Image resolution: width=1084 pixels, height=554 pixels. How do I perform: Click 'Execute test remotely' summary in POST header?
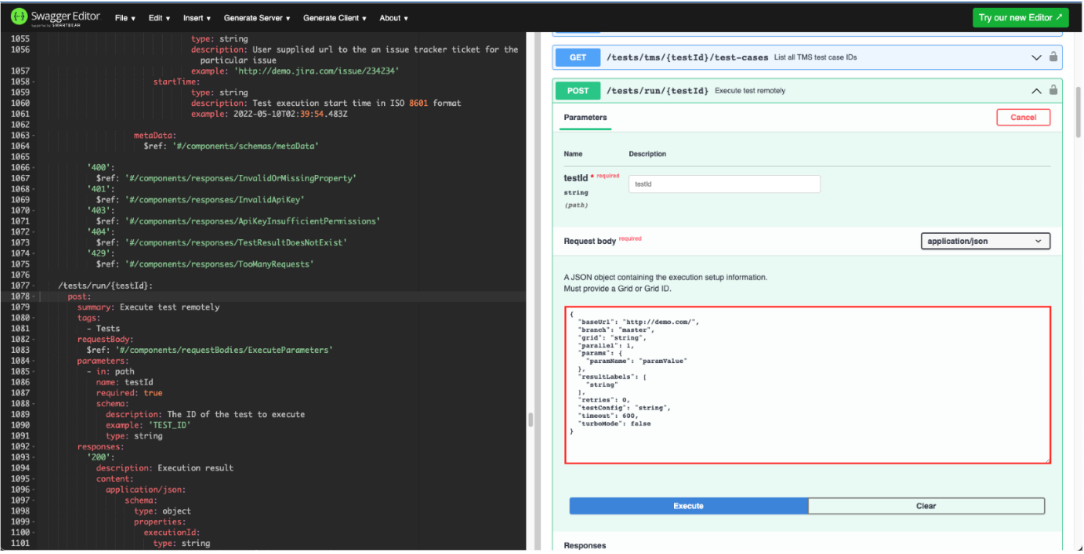tap(750, 91)
